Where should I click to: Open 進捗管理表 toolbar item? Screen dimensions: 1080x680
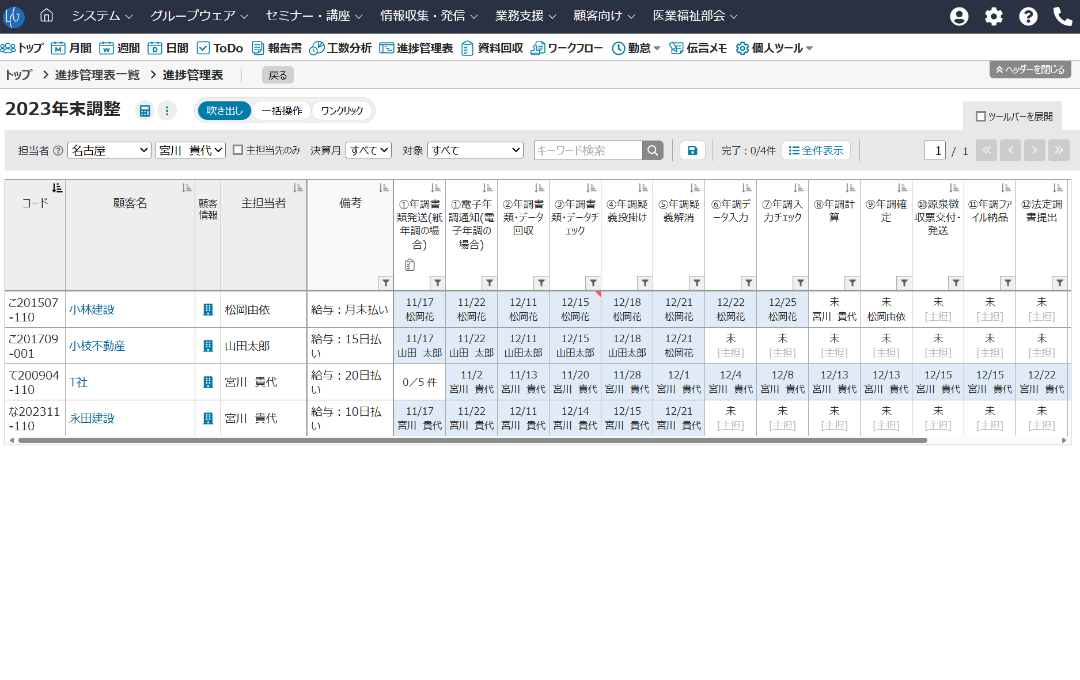click(x=416, y=48)
